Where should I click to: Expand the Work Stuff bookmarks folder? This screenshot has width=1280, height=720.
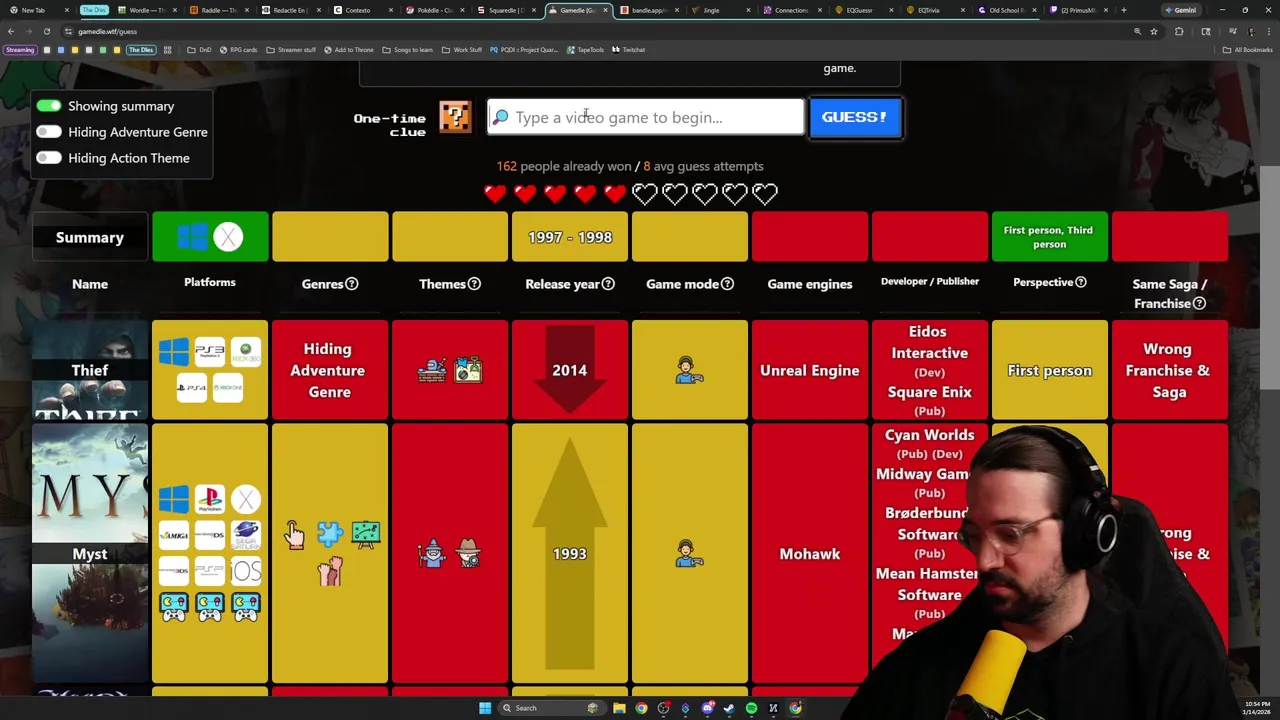pos(462,49)
